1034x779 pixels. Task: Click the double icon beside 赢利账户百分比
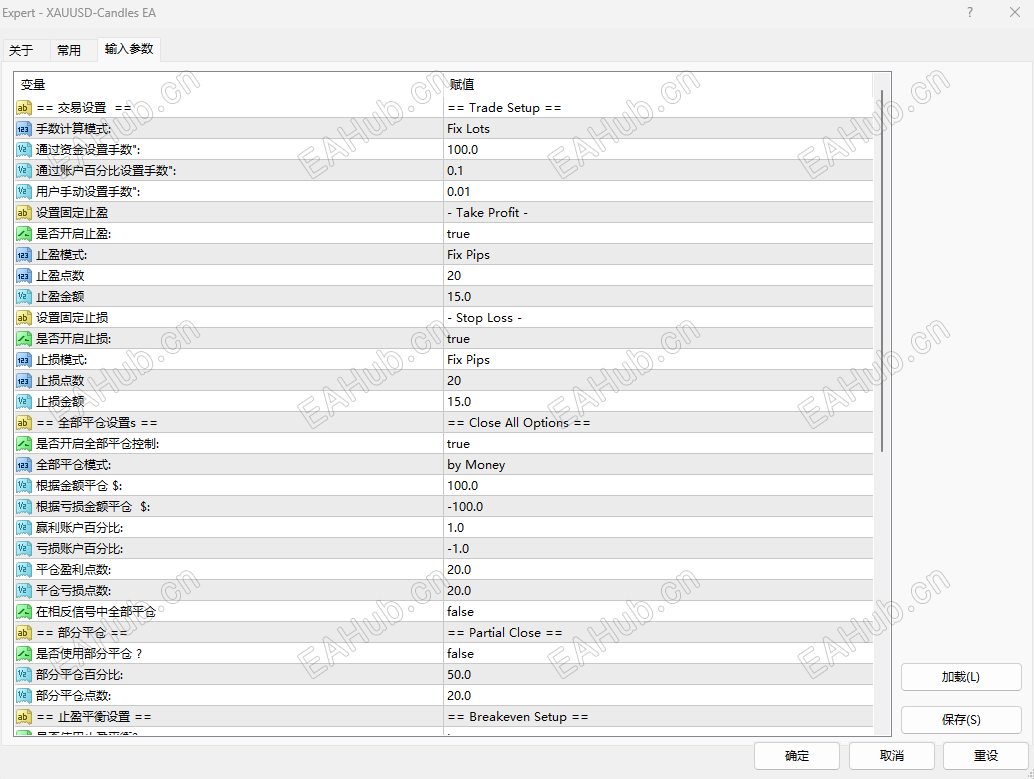coord(24,528)
